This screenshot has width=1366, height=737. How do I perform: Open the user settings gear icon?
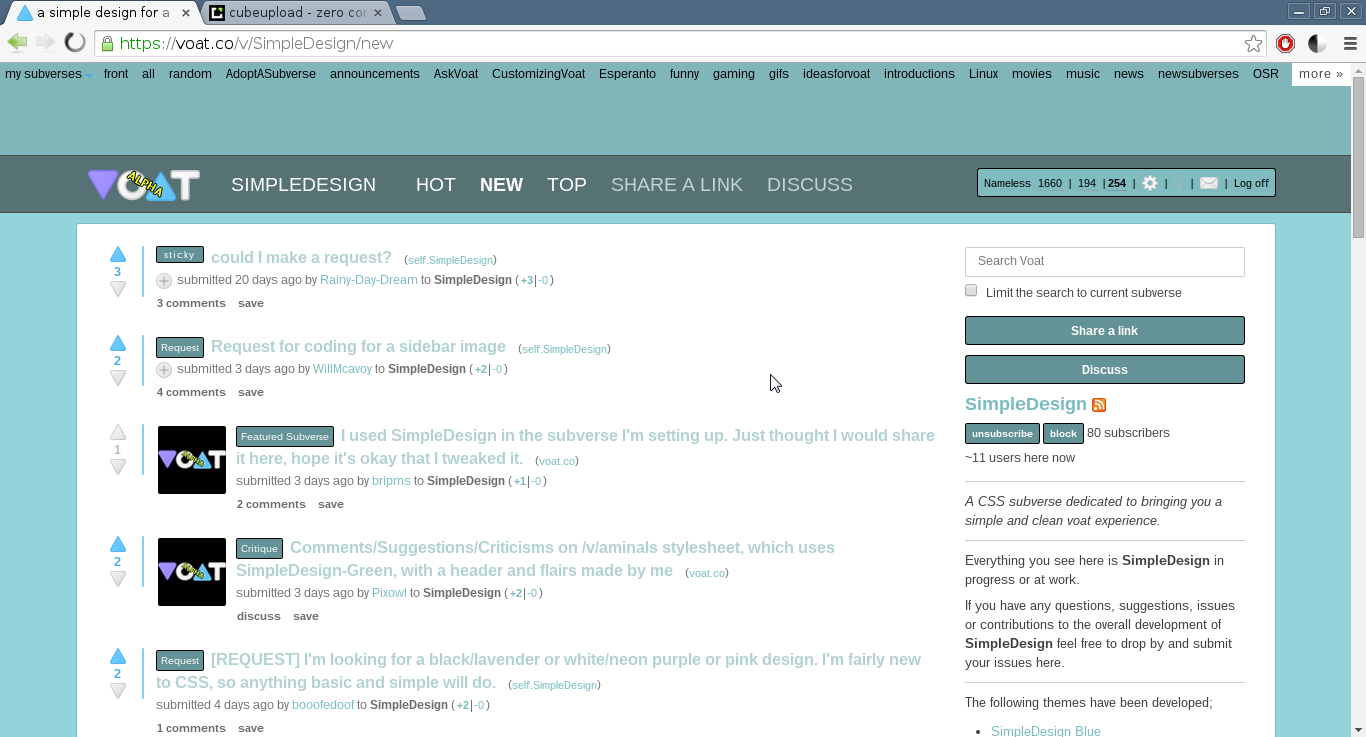pos(1150,183)
